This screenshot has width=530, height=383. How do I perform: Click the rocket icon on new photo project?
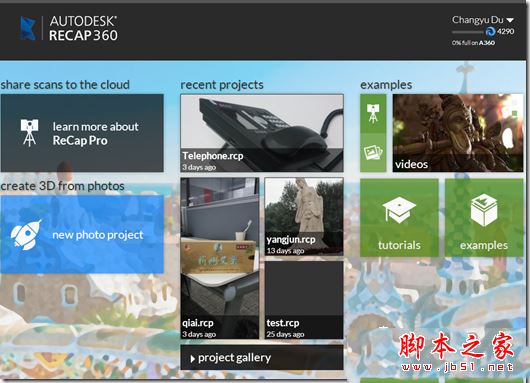pyautogui.click(x=26, y=235)
